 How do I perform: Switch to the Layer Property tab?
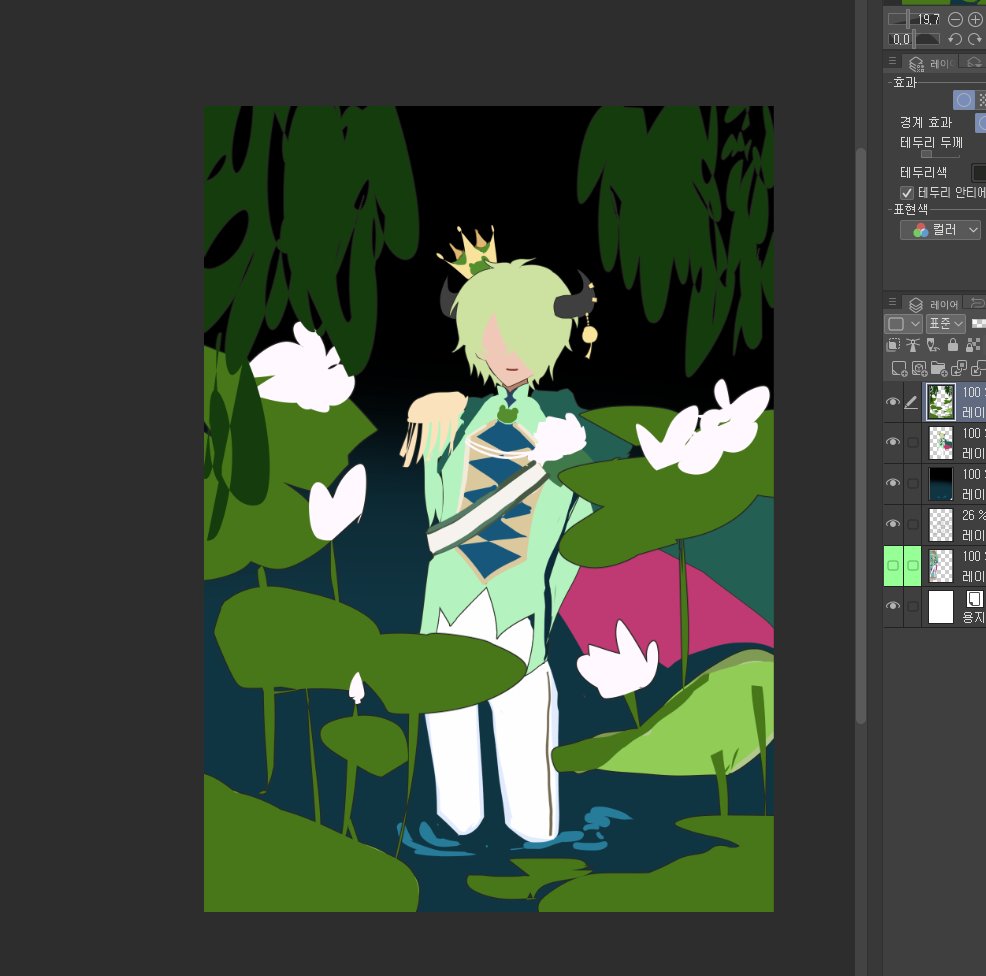click(930, 64)
